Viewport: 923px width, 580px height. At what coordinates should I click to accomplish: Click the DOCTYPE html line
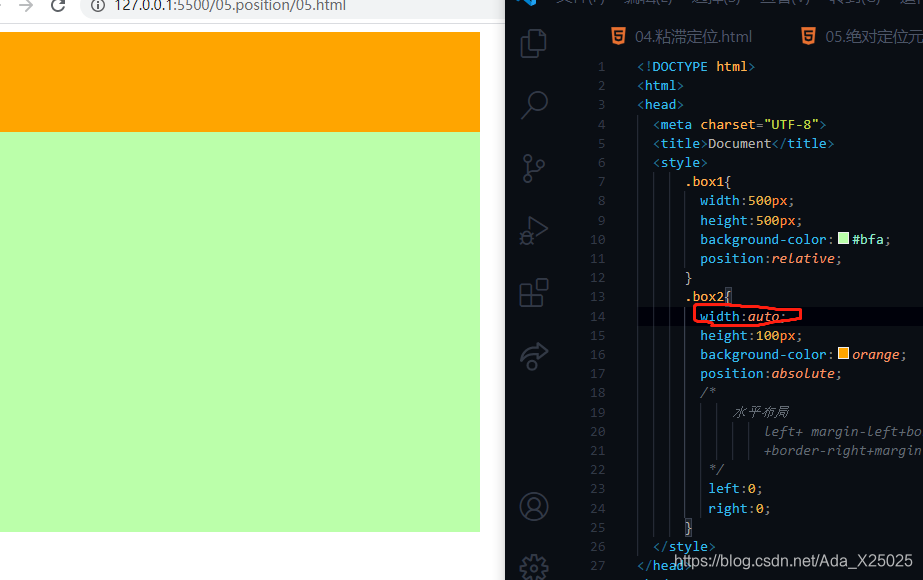[696, 67]
